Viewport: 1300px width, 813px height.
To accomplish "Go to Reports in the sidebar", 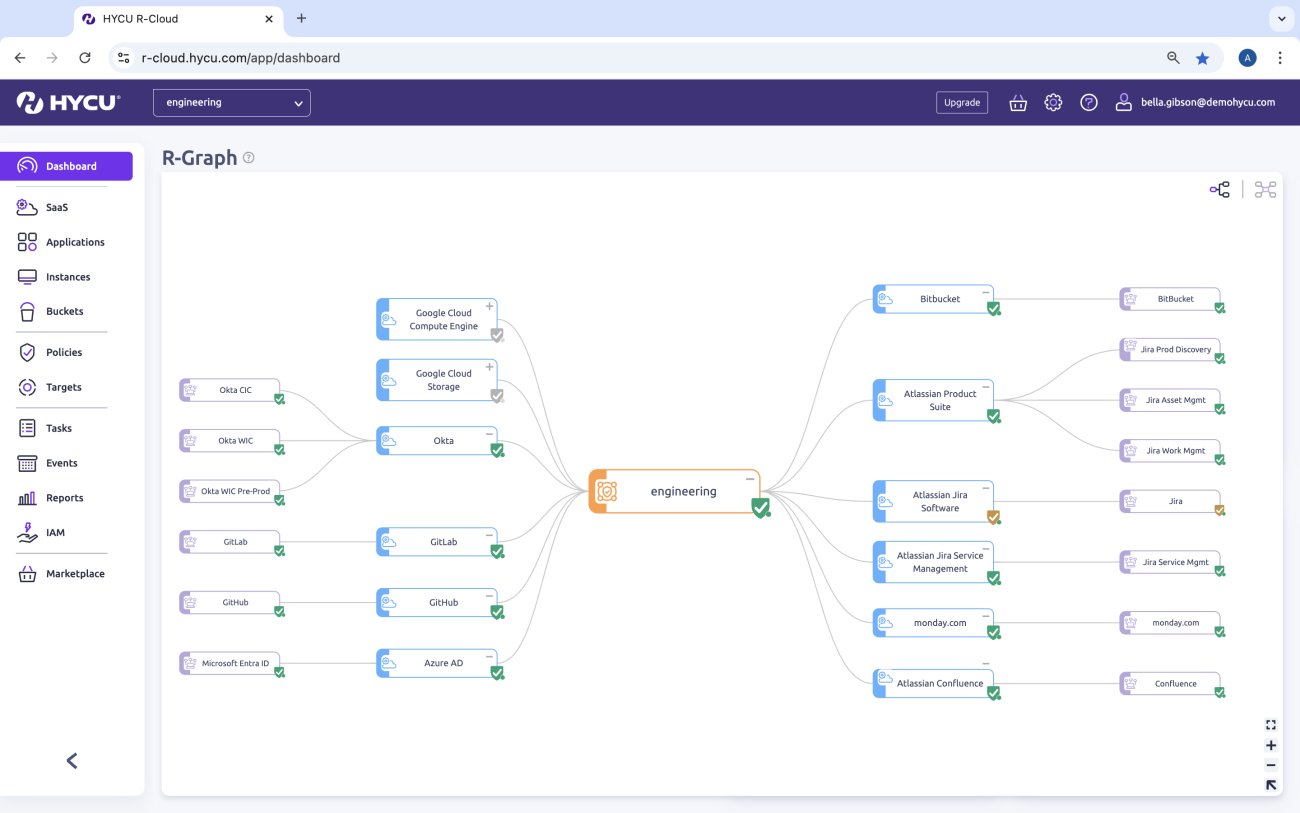I will click(x=64, y=498).
